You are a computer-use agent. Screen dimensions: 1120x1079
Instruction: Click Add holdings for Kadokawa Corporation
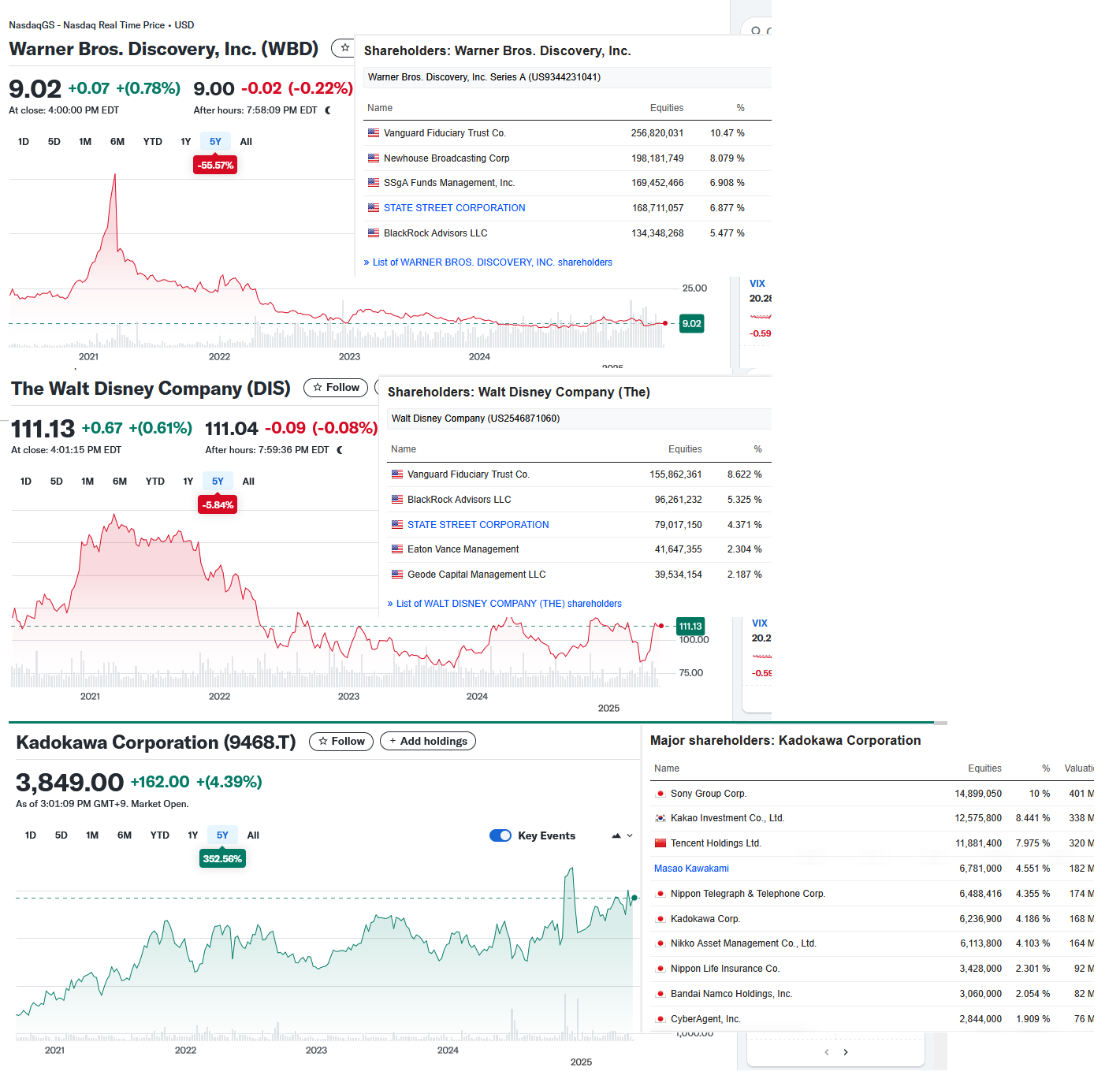428,742
